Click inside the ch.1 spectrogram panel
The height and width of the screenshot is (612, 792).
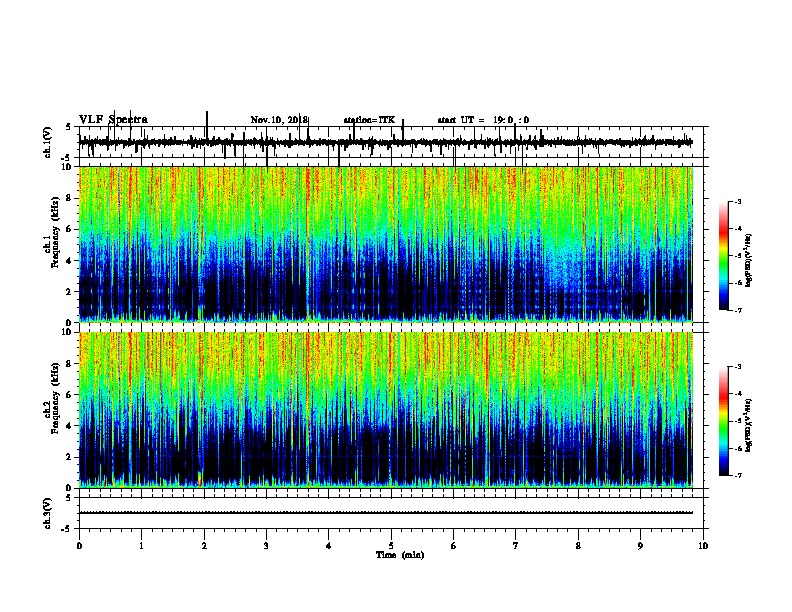coord(386,244)
